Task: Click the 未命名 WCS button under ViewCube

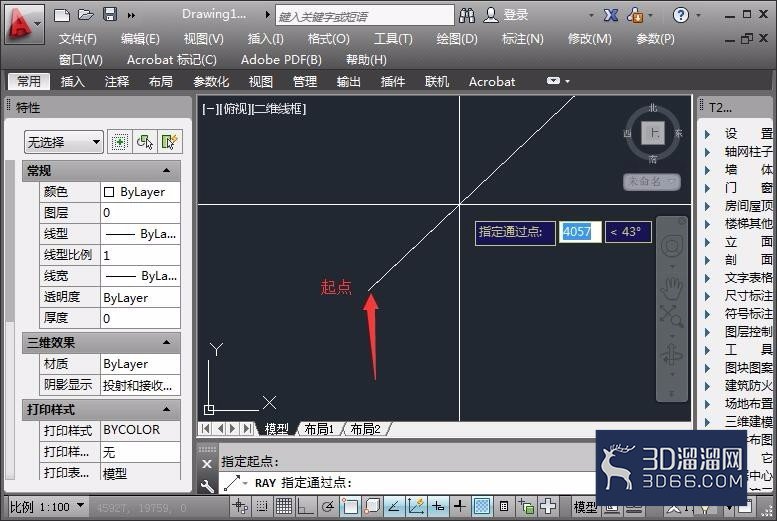Action: click(652, 181)
